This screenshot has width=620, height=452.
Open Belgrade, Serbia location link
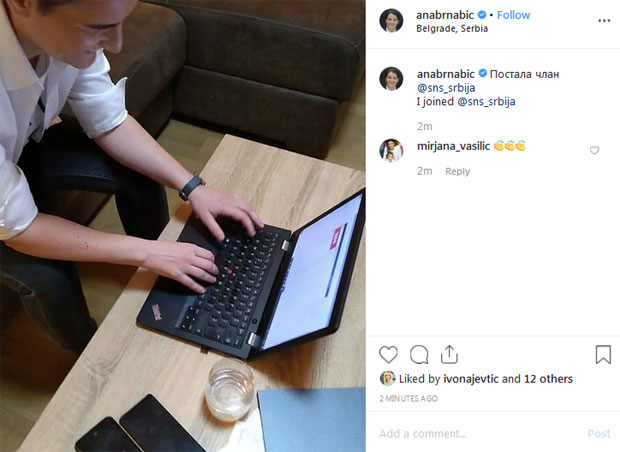(x=452, y=28)
